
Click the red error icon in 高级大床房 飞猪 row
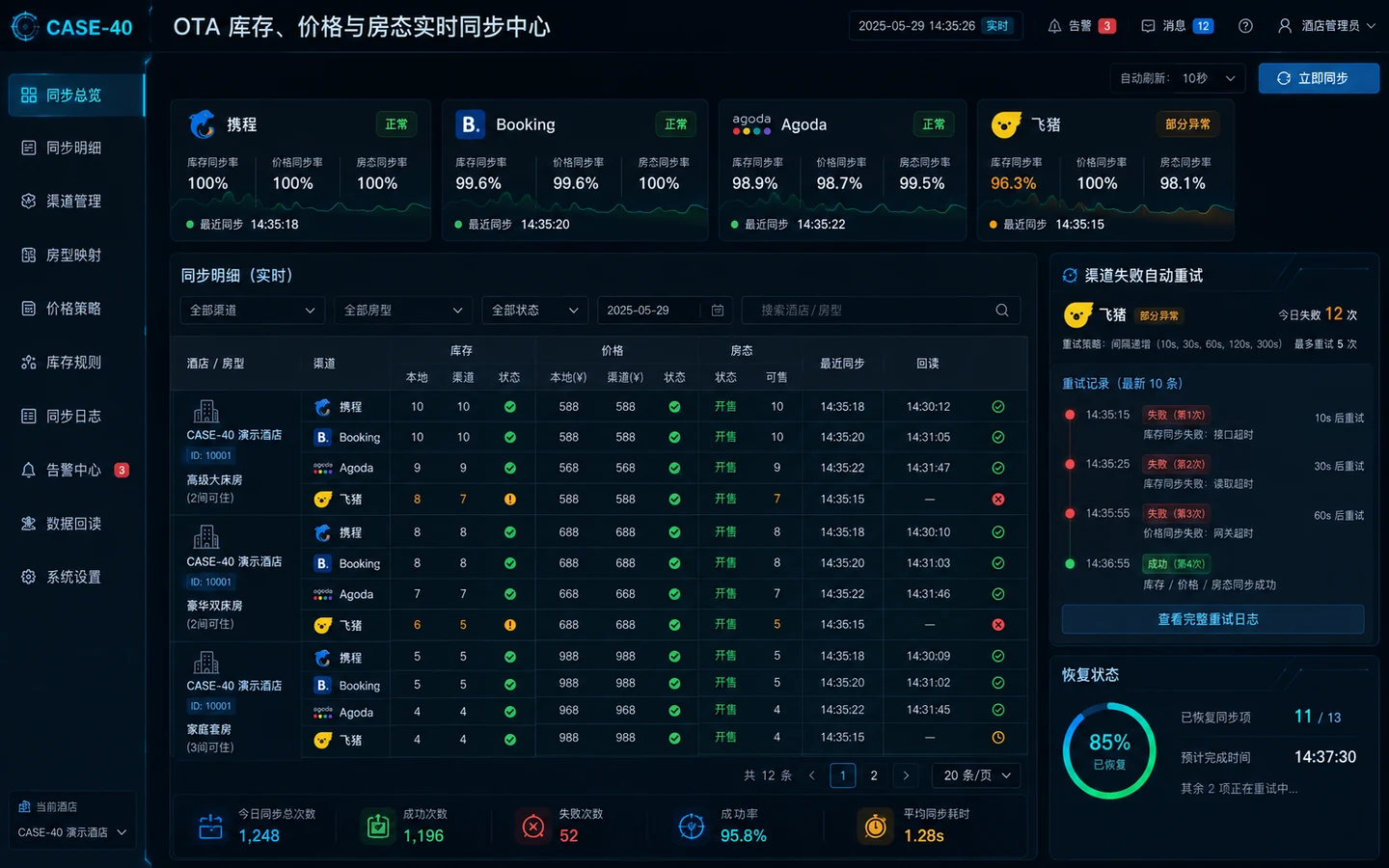point(998,500)
